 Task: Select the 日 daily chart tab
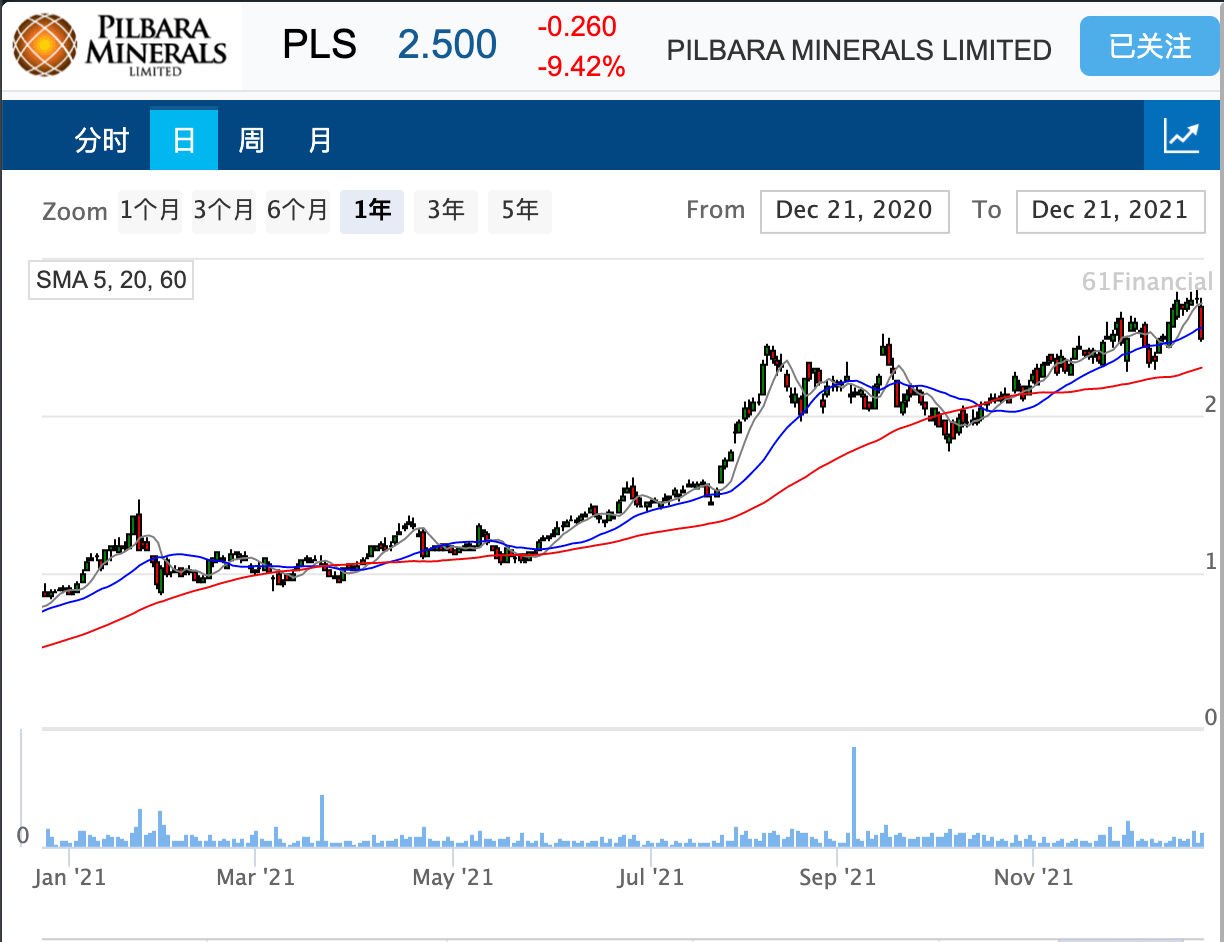[184, 140]
